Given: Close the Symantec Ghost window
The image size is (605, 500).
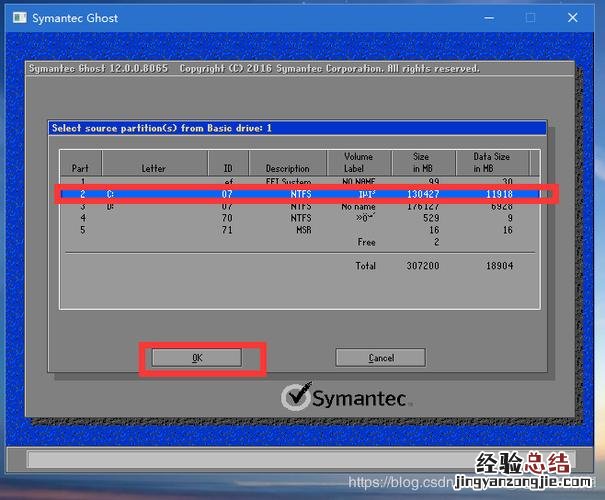Looking at the screenshot, I should [573, 18].
